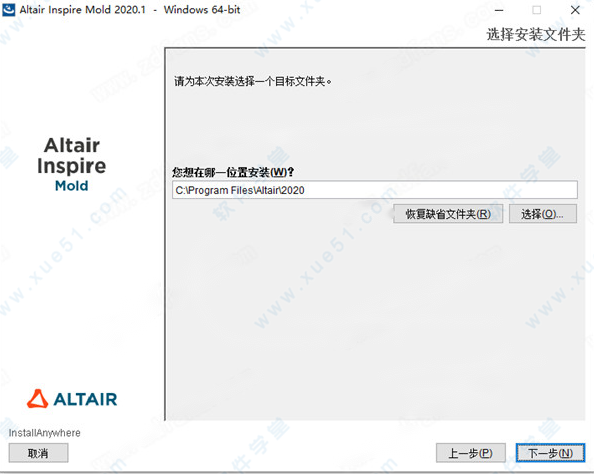Focus the install path input field
The height and width of the screenshot is (474, 594).
point(375,190)
